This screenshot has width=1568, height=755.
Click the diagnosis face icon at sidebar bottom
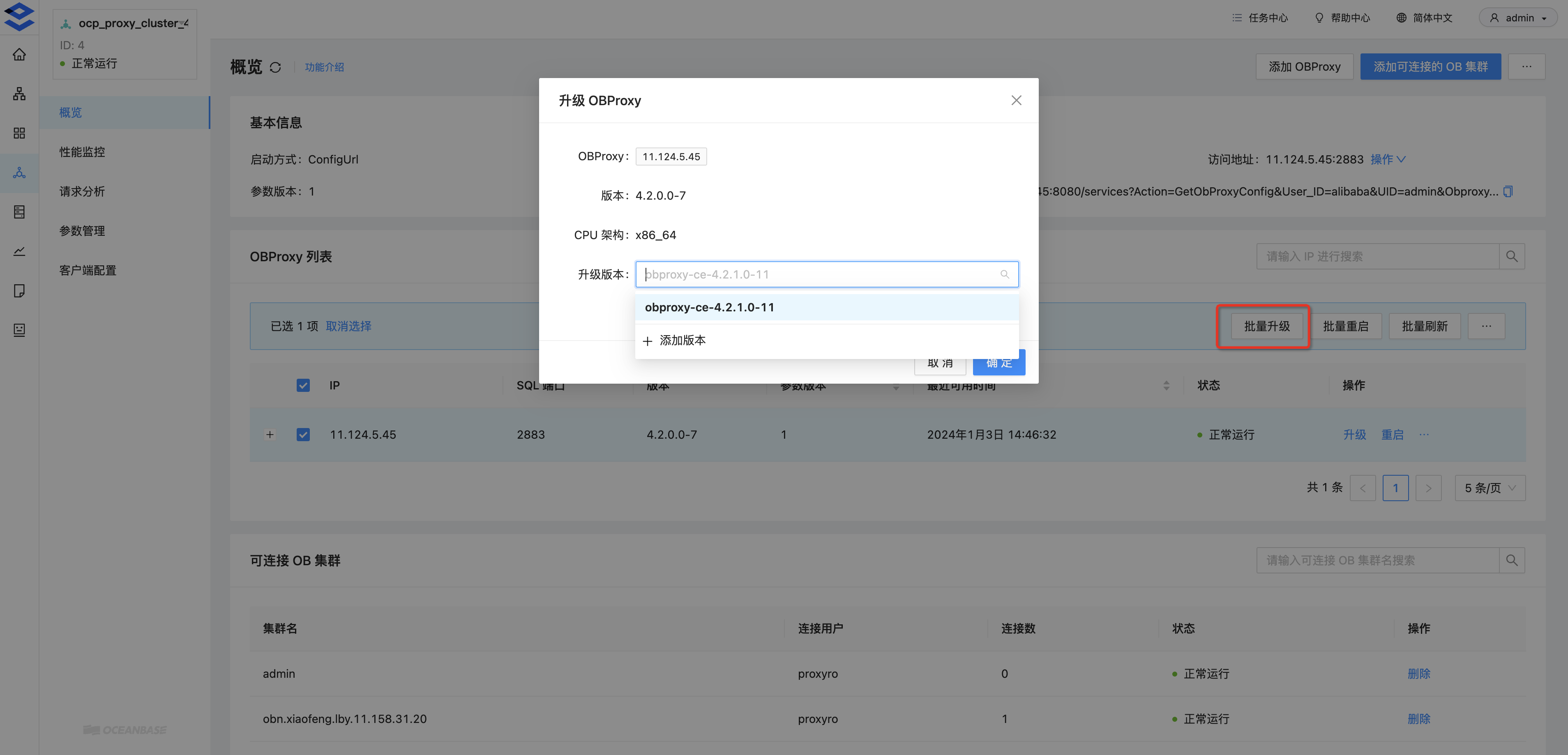pyautogui.click(x=19, y=330)
